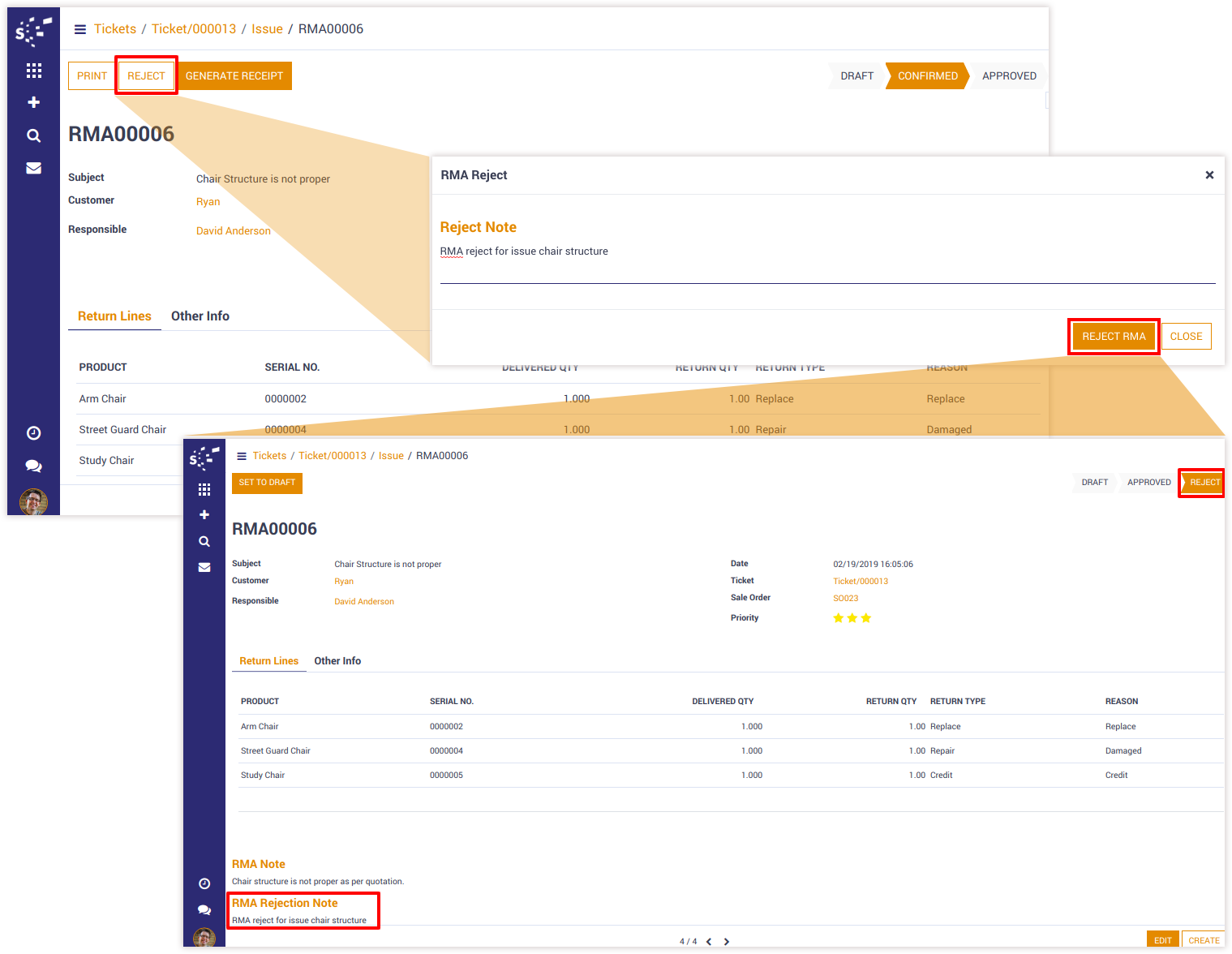1232x954 pixels.
Task: Open the hamburger menu beside bottom-window Tickets breadcrumb
Action: pyautogui.click(x=241, y=456)
